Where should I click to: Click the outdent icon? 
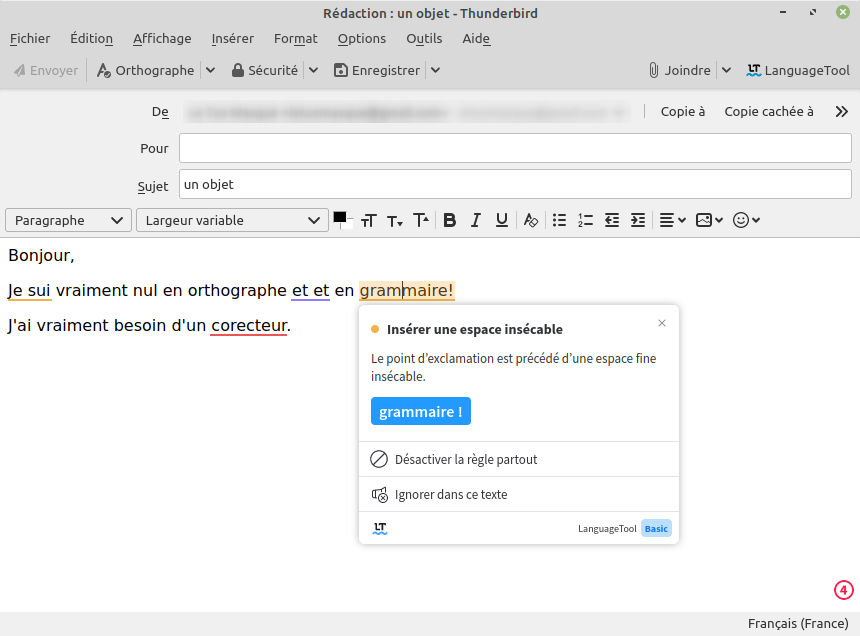tap(612, 220)
